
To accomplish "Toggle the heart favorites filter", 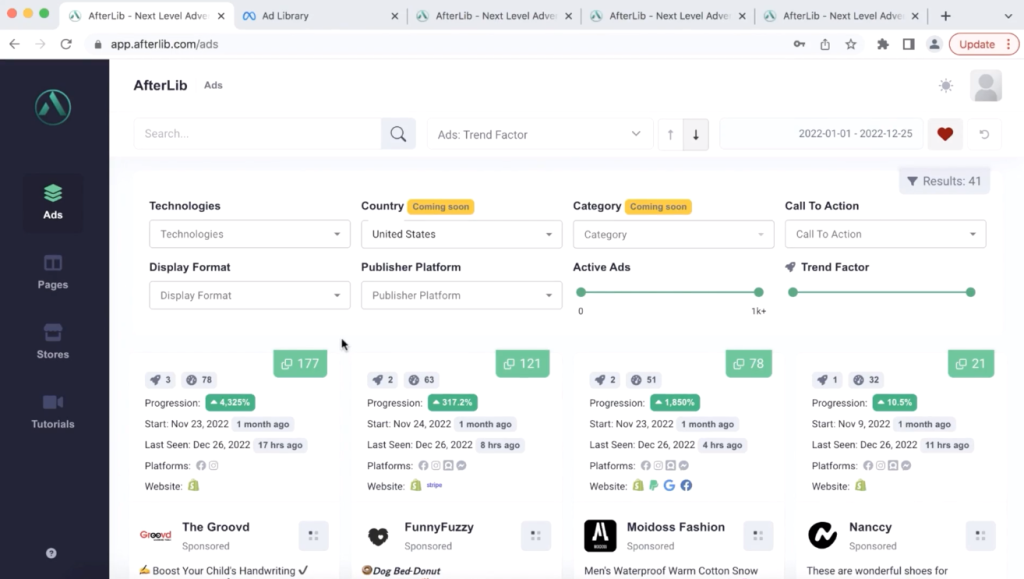I will tap(945, 134).
